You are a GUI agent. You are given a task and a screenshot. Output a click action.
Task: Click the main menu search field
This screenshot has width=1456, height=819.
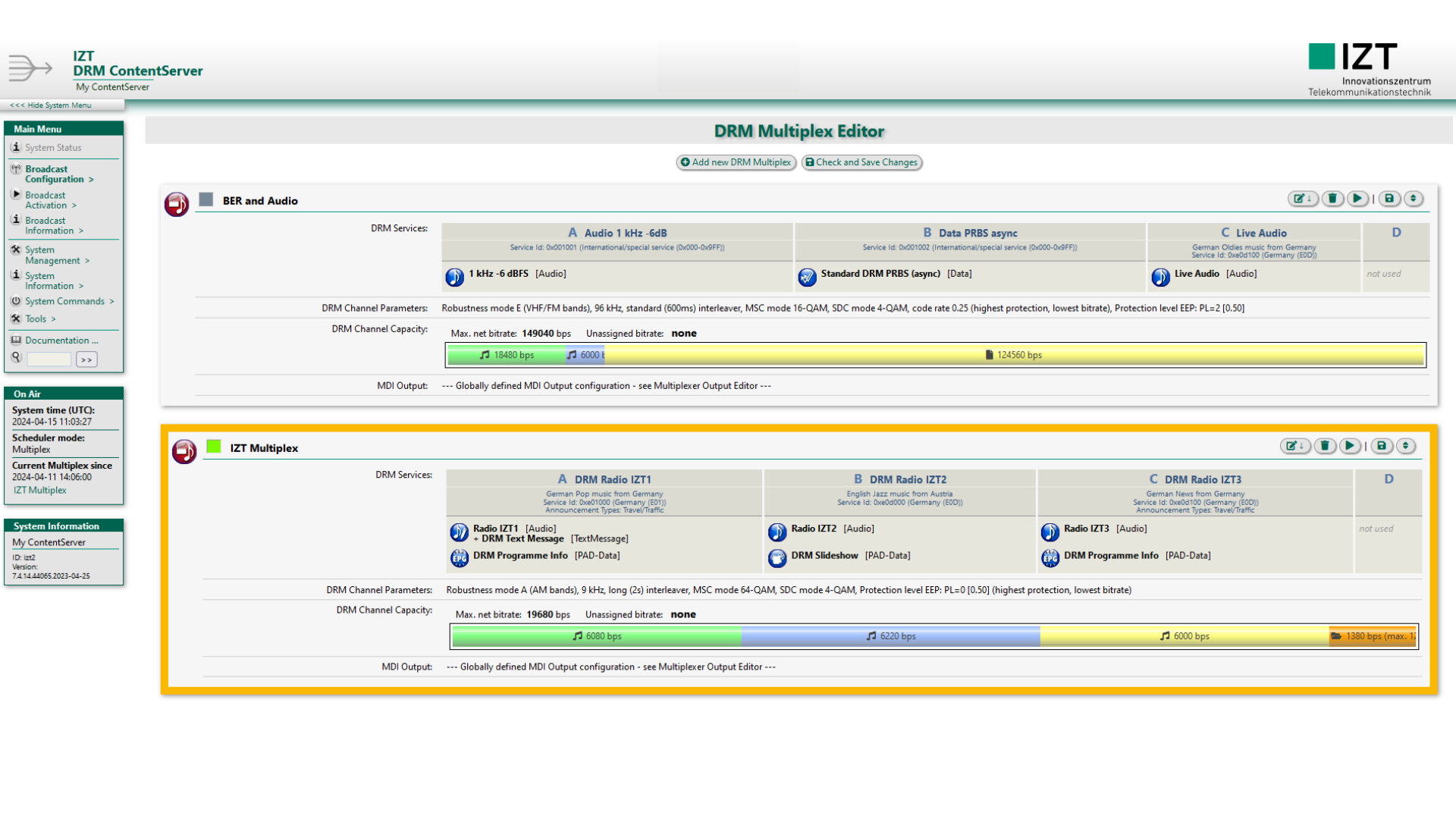coord(49,359)
